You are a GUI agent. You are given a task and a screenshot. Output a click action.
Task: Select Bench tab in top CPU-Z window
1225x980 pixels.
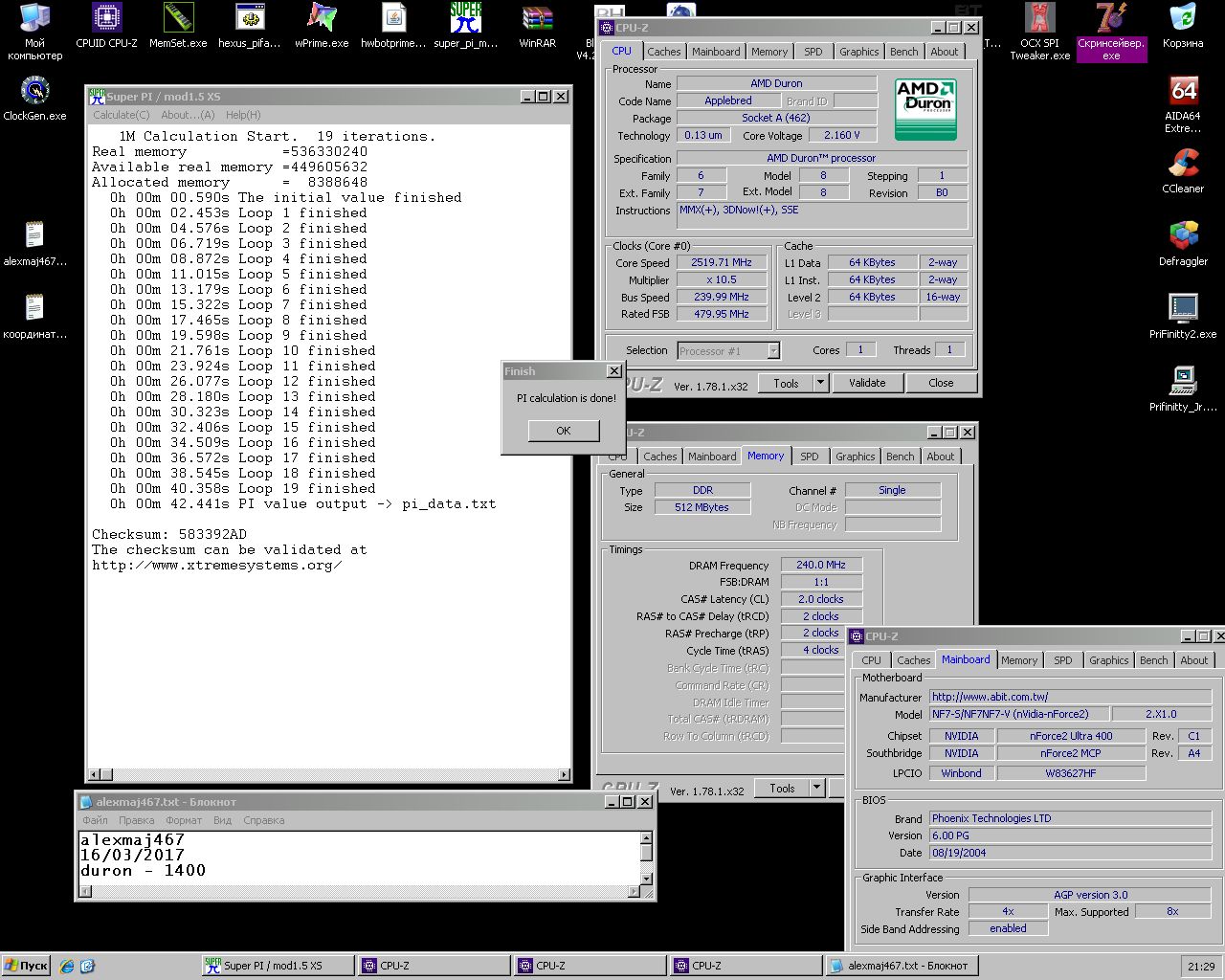click(904, 52)
